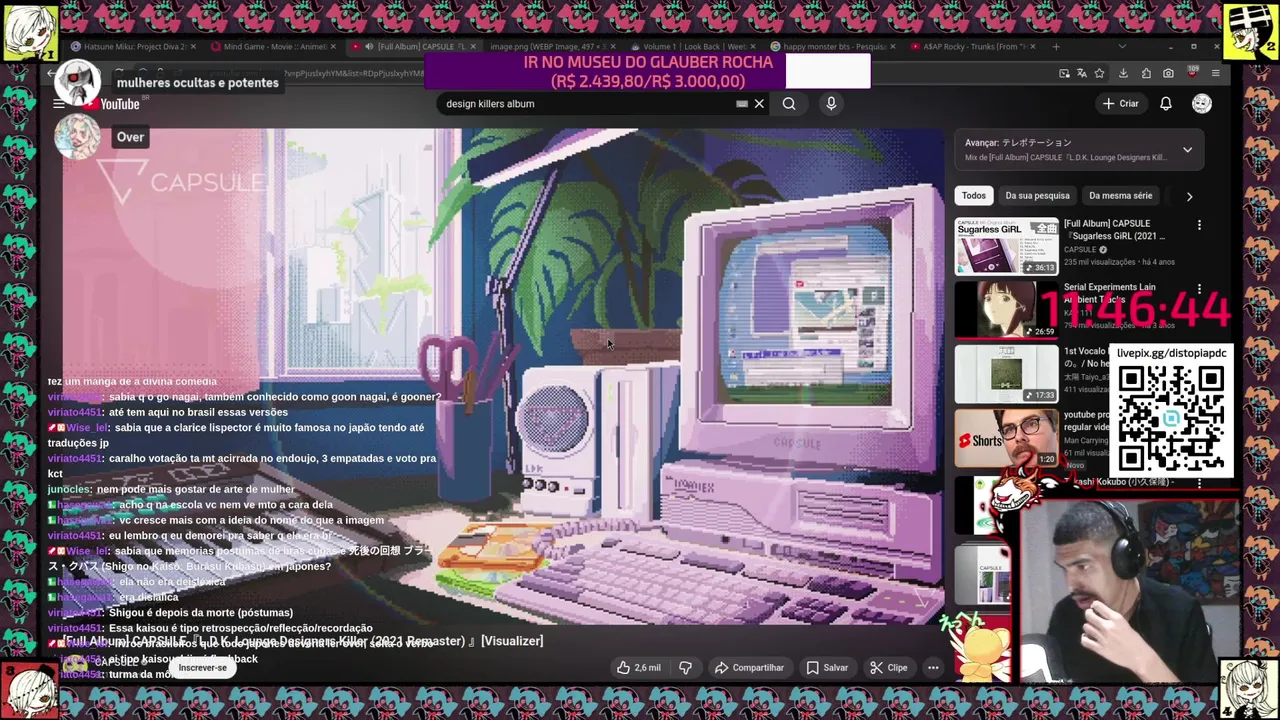Open the YouTube account avatar menu
This screenshot has width=1280, height=720.
point(1202,104)
